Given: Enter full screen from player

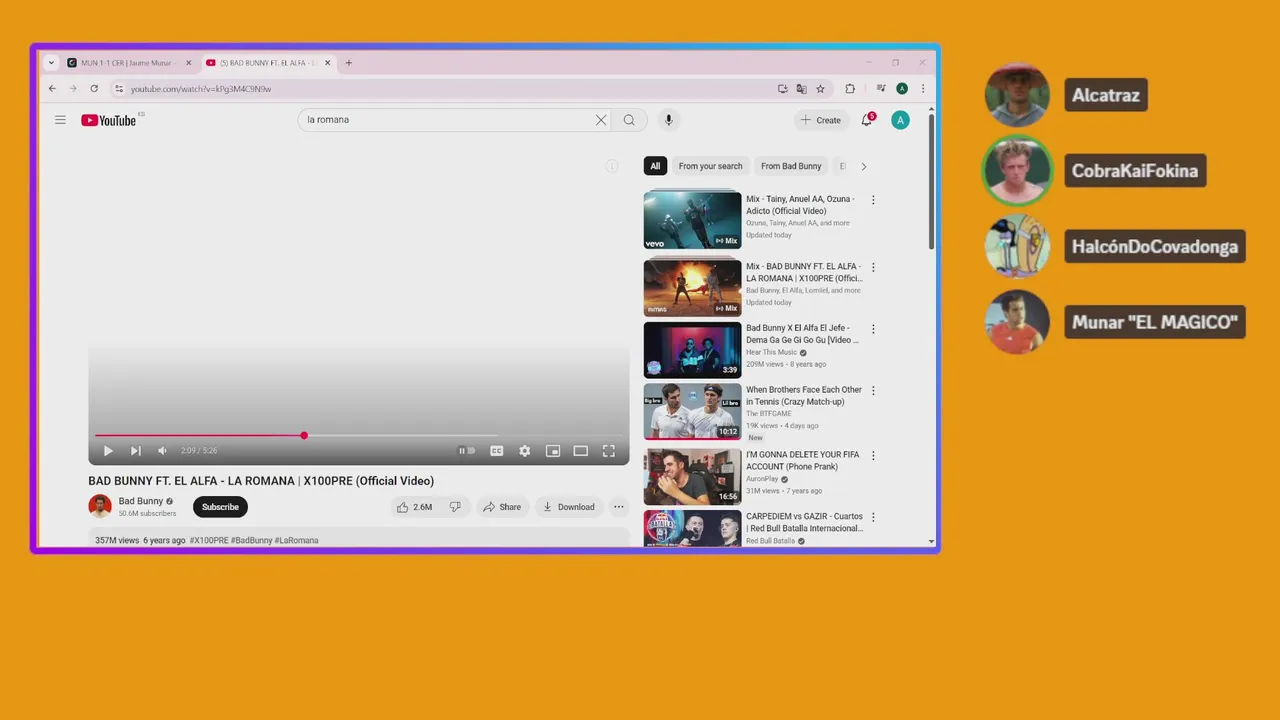Looking at the screenshot, I should point(608,451).
